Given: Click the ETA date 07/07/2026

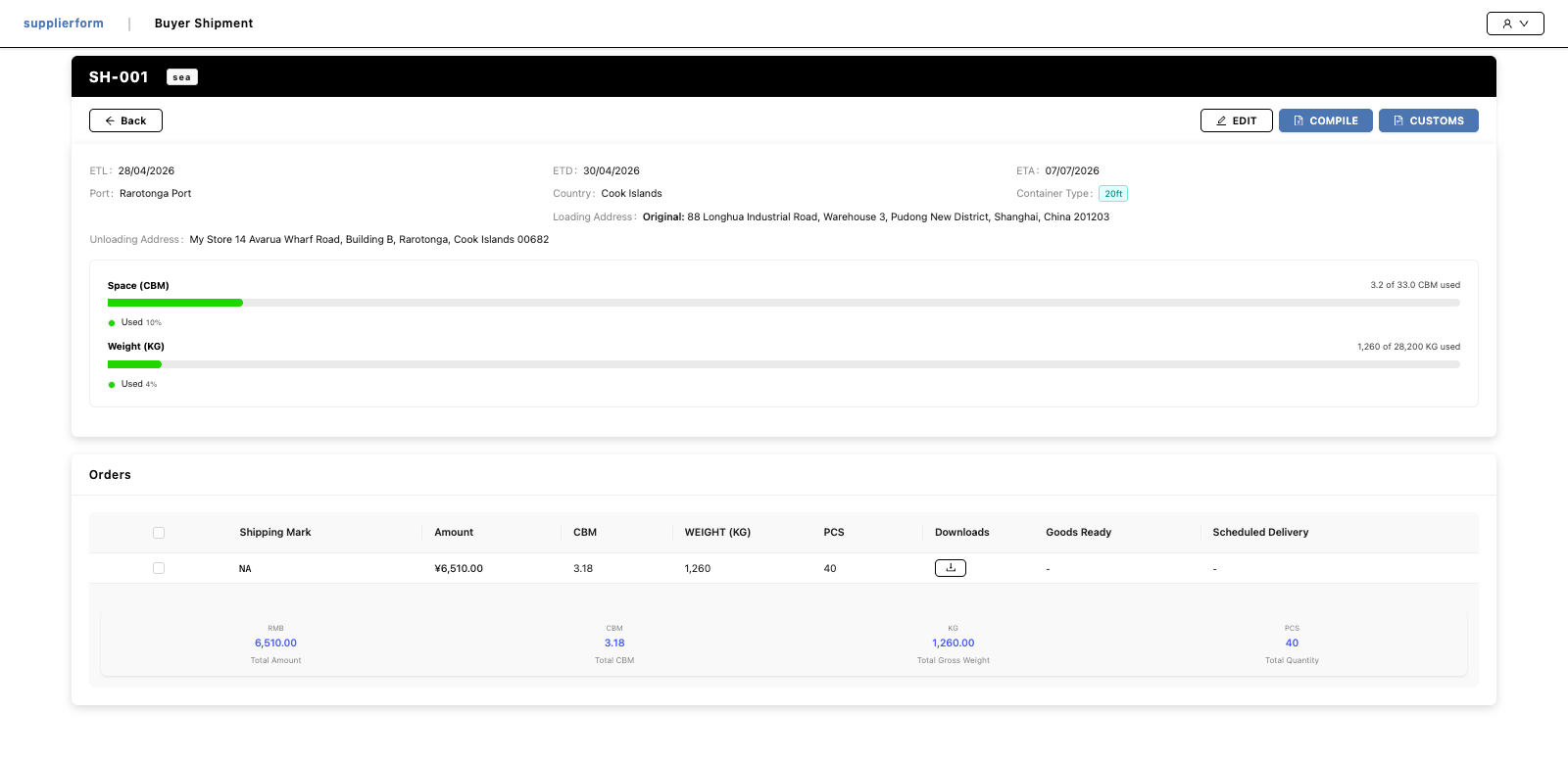Looking at the screenshot, I should pos(1072,170).
